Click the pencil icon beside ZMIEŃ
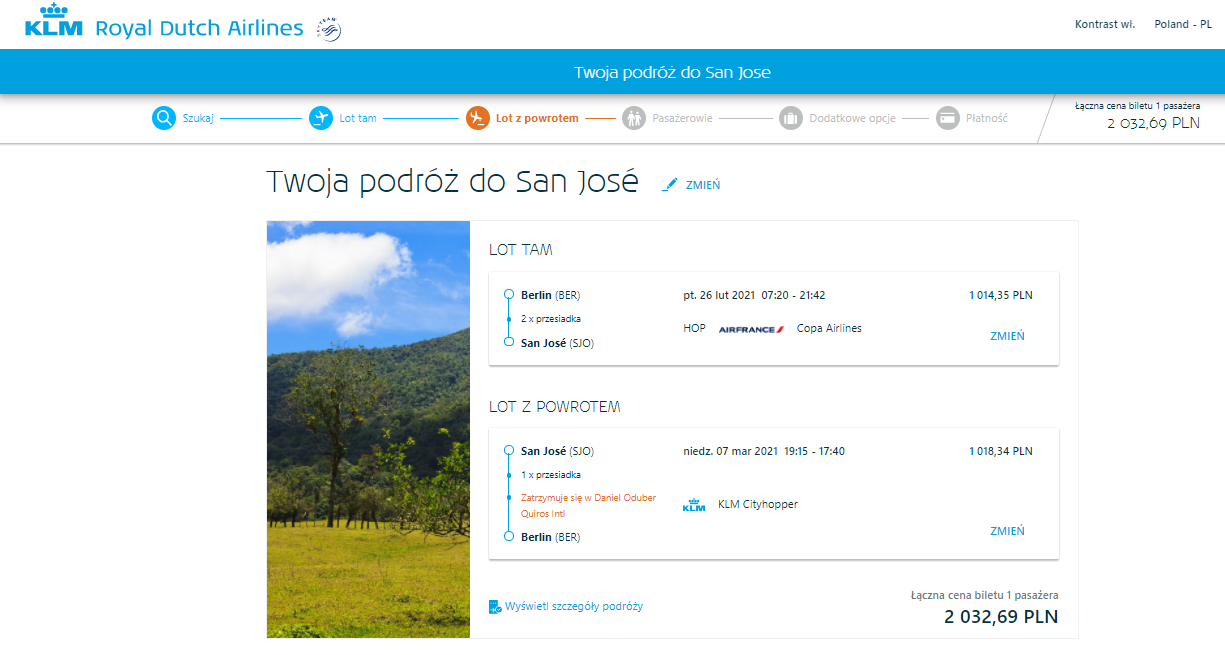 click(670, 184)
